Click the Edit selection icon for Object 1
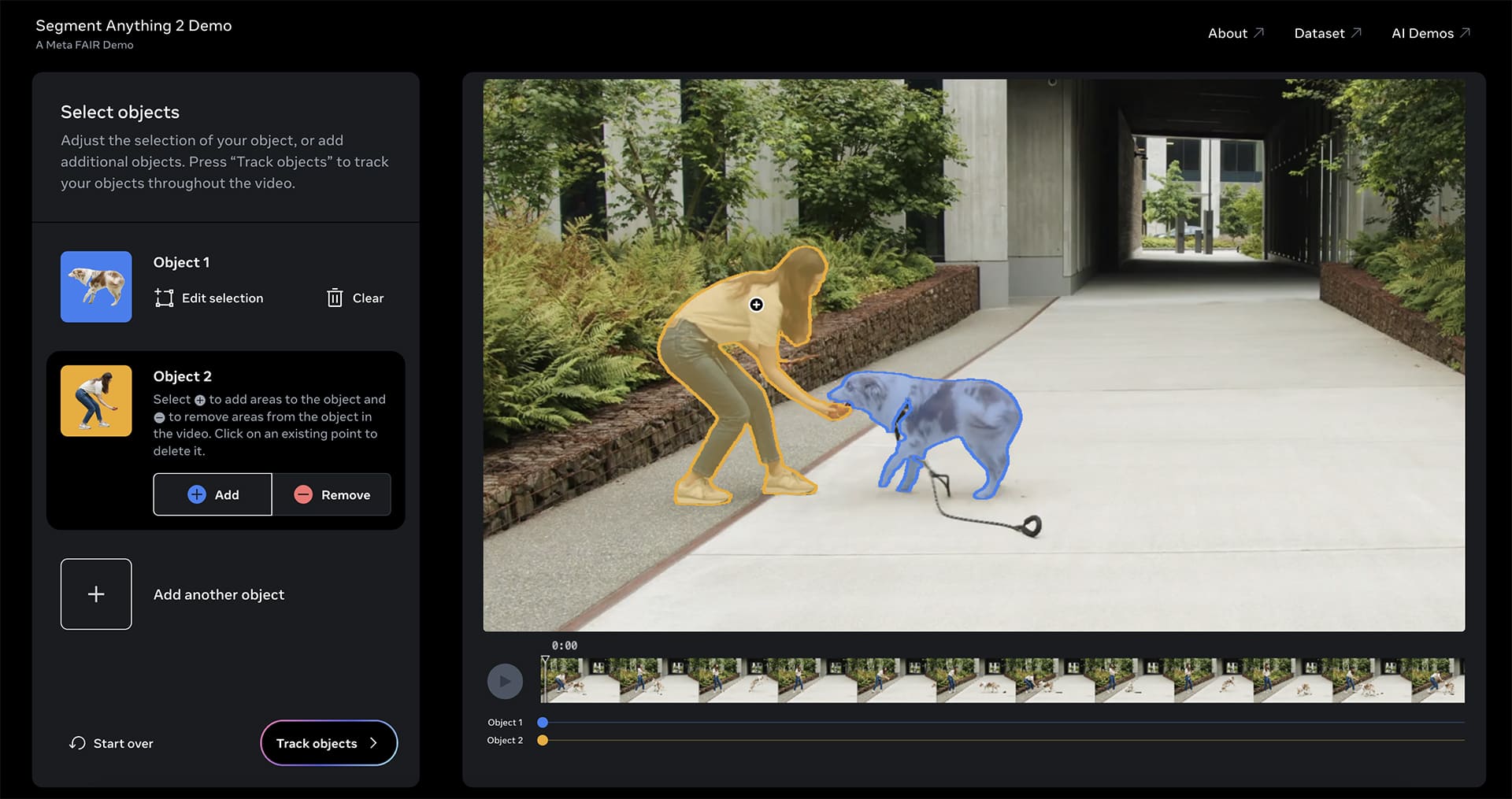 [x=164, y=298]
